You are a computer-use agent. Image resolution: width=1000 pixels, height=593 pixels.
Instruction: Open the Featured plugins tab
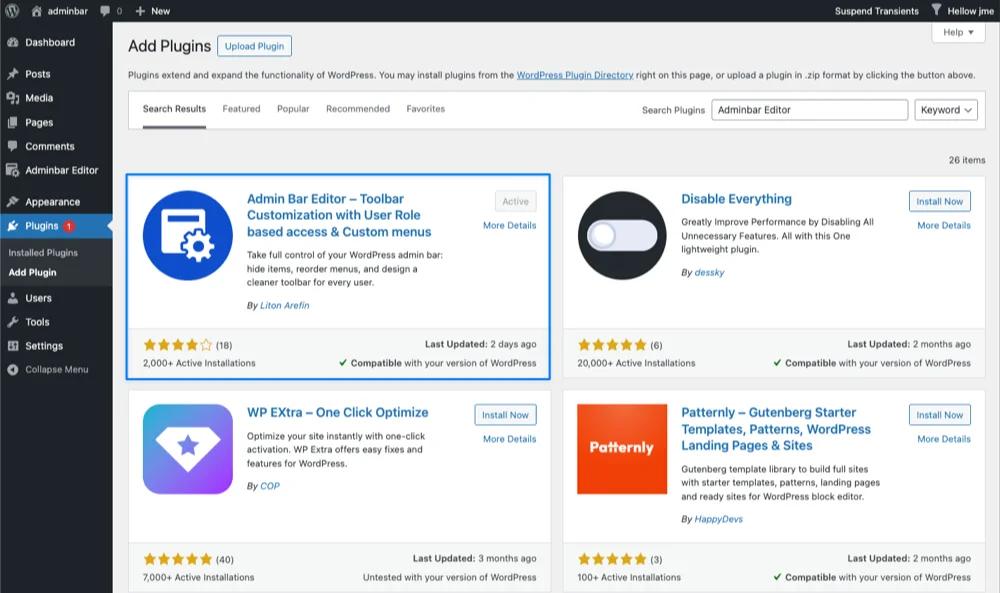(240, 109)
